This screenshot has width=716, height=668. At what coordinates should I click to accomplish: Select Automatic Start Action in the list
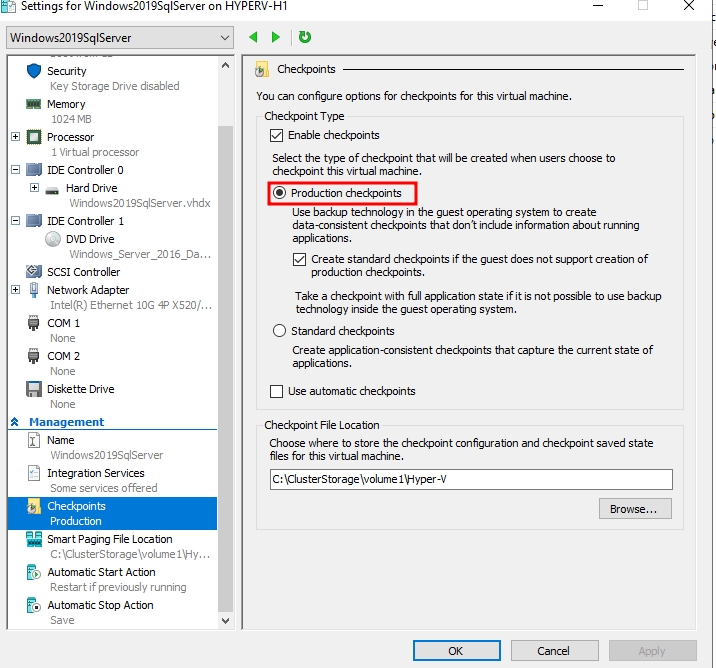tap(101, 572)
